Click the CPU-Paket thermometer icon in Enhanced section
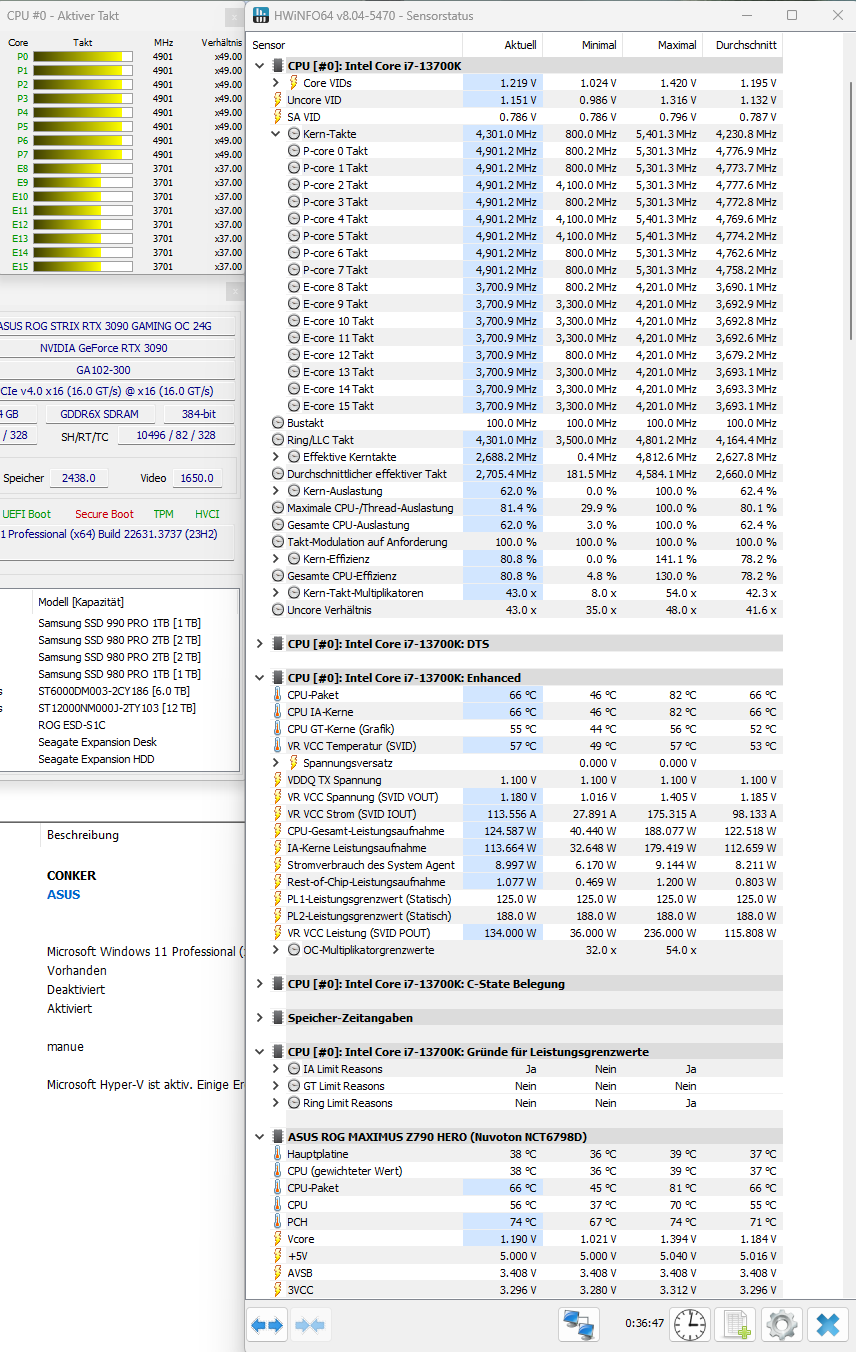Screen dimensions: 856x1352 (278, 695)
